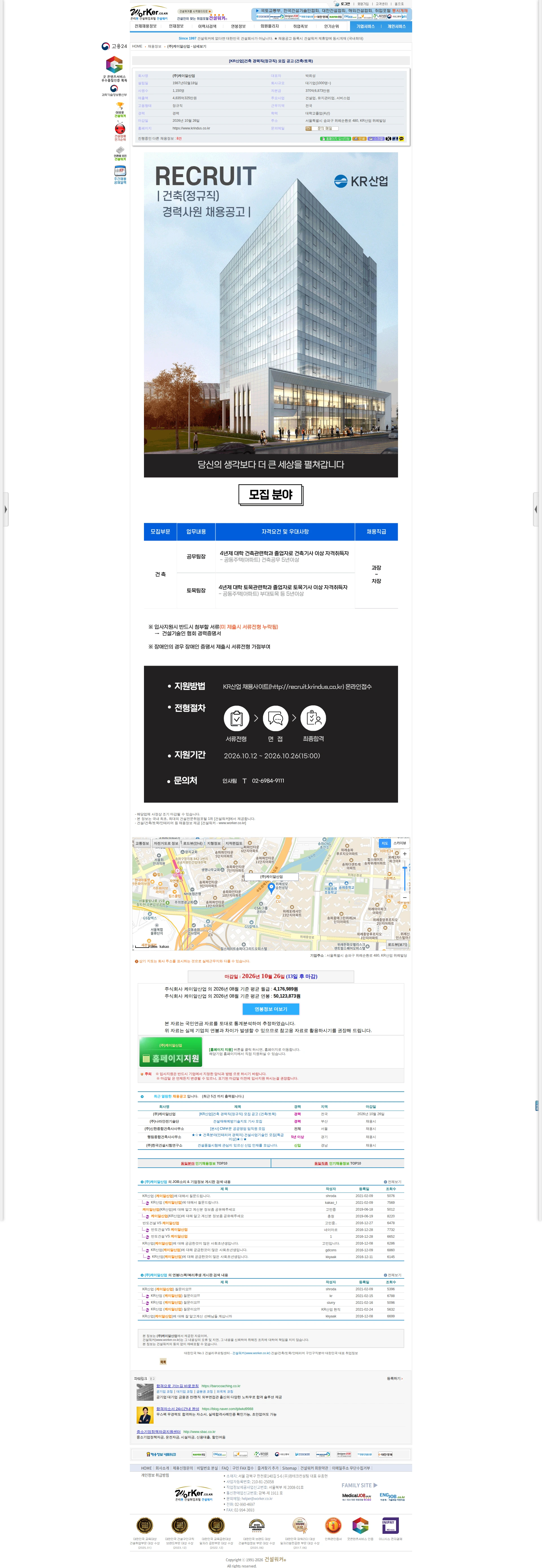
Task: Switch to the 개인서비스 tab
Action: (x=397, y=26)
